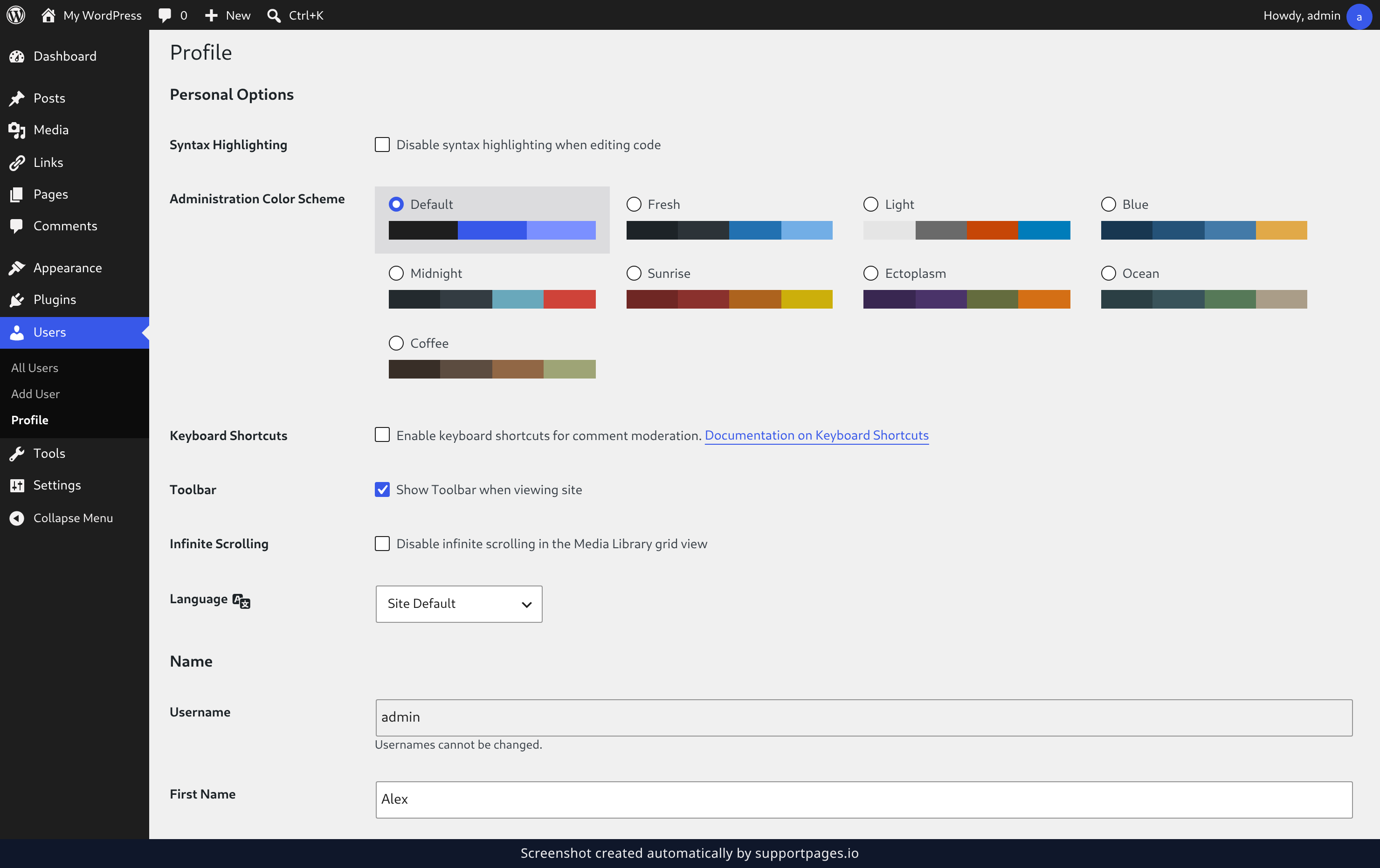This screenshot has width=1380, height=868.
Task: Click the plus New icon
Action: [x=212, y=15]
